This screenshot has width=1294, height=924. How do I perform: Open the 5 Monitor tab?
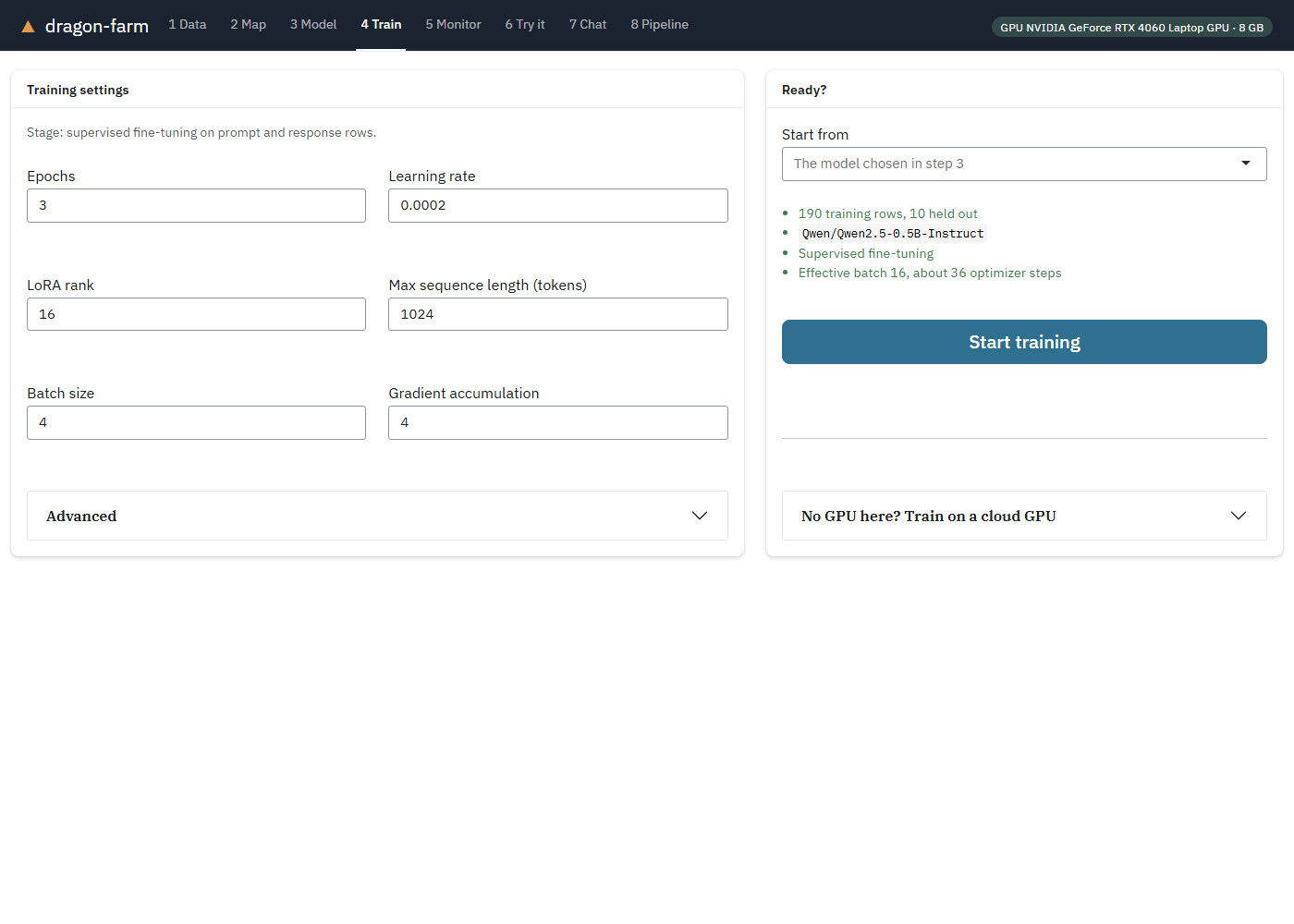[x=453, y=25]
